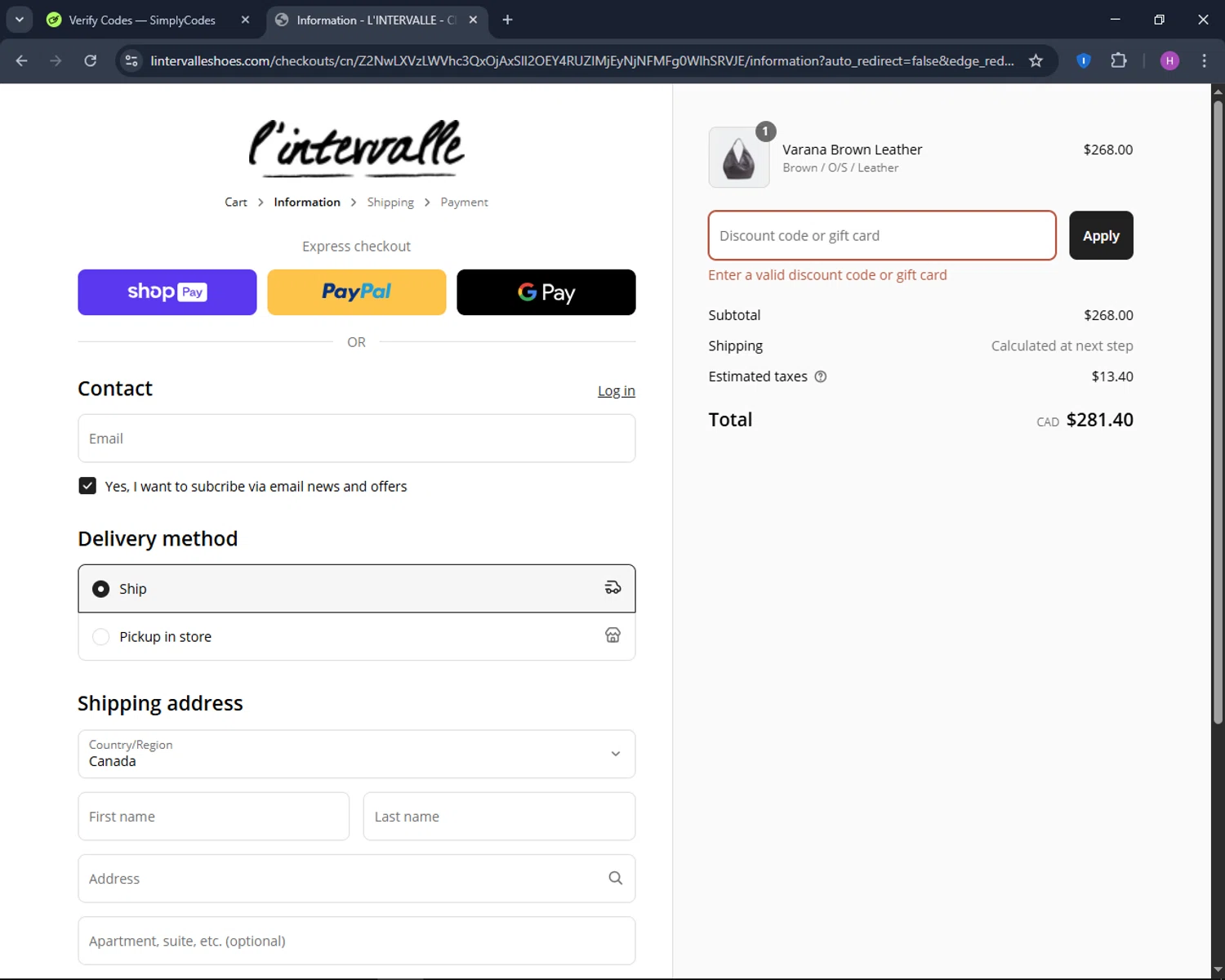The width and height of the screenshot is (1225, 980).
Task: Click 'Calculated at next step' shipping text
Action: click(x=1062, y=345)
